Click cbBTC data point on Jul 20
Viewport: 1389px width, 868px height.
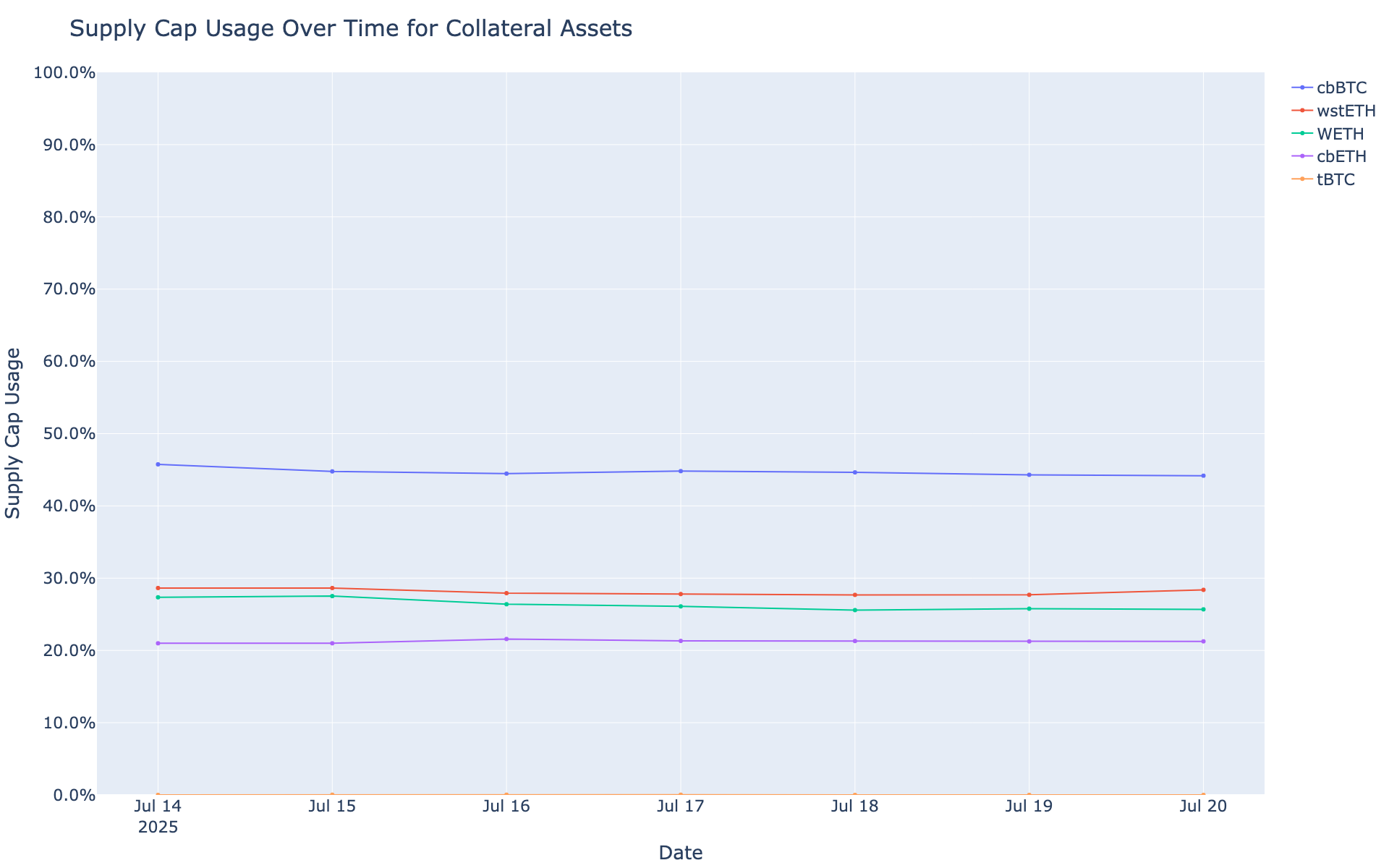1203,476
